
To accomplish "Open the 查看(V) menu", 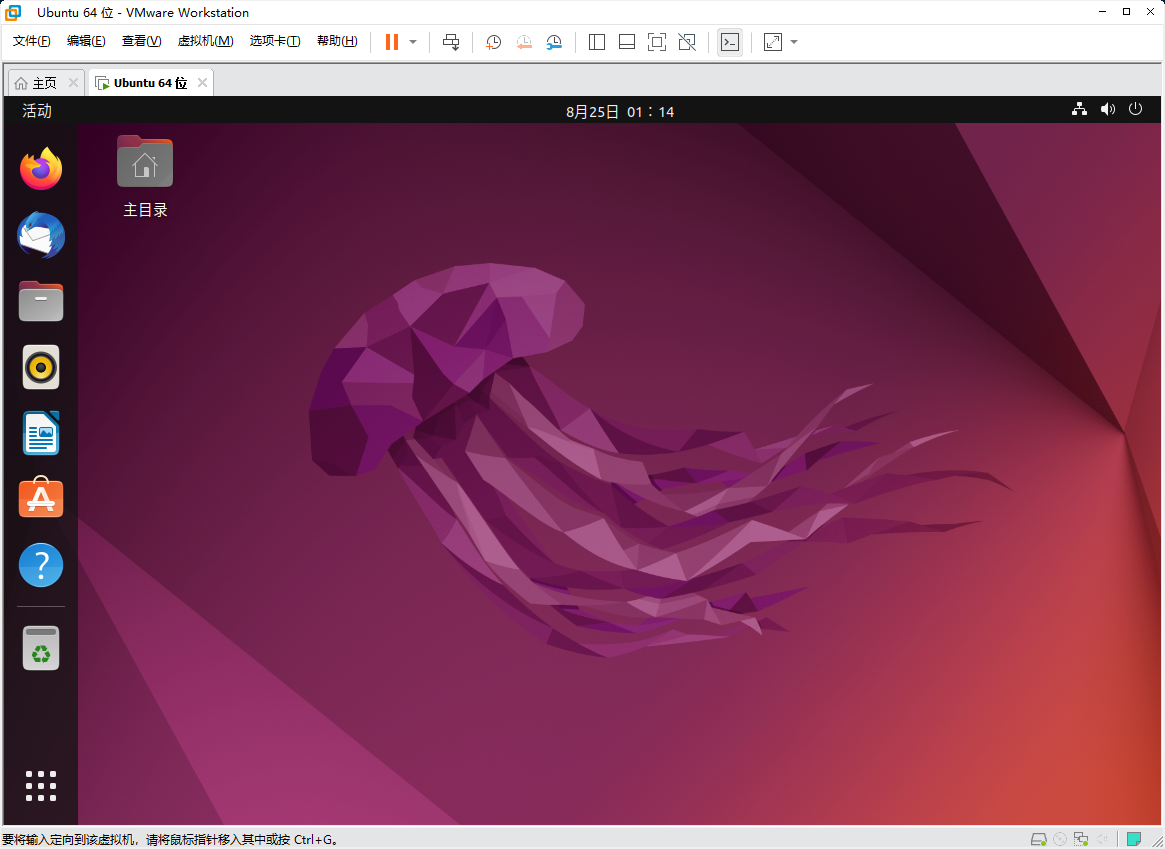I will coord(141,42).
